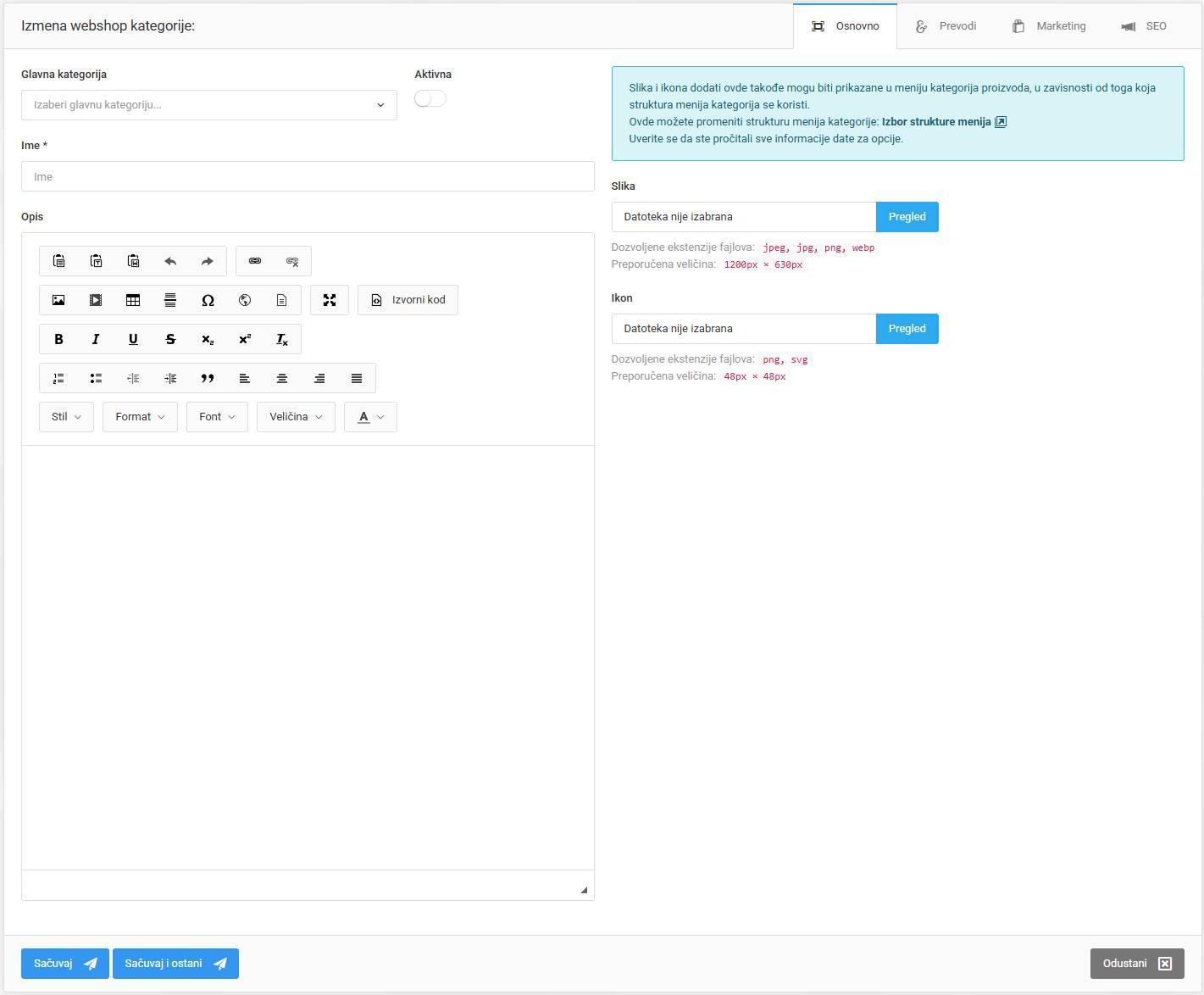Viewport: 1204px width, 995px height.
Task: Open the Veličina dropdown
Action: [295, 416]
